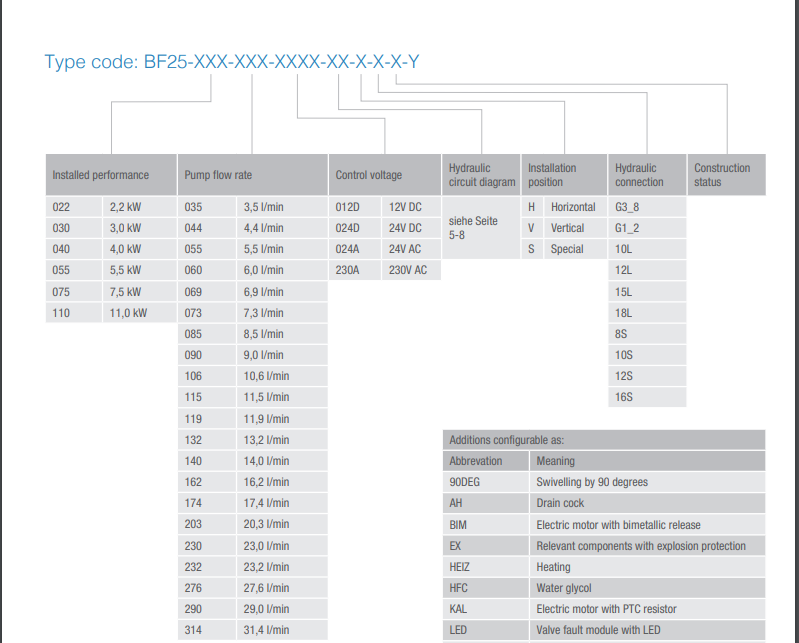Select the G3_8 hydraulic connection cell

pyautogui.click(x=628, y=207)
